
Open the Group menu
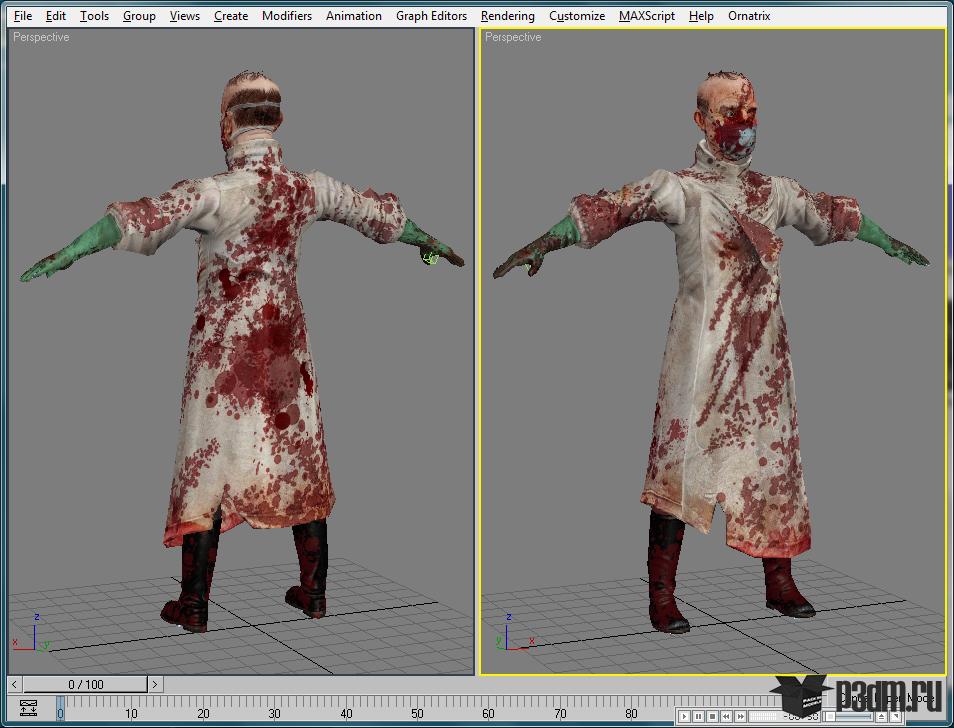click(x=139, y=16)
